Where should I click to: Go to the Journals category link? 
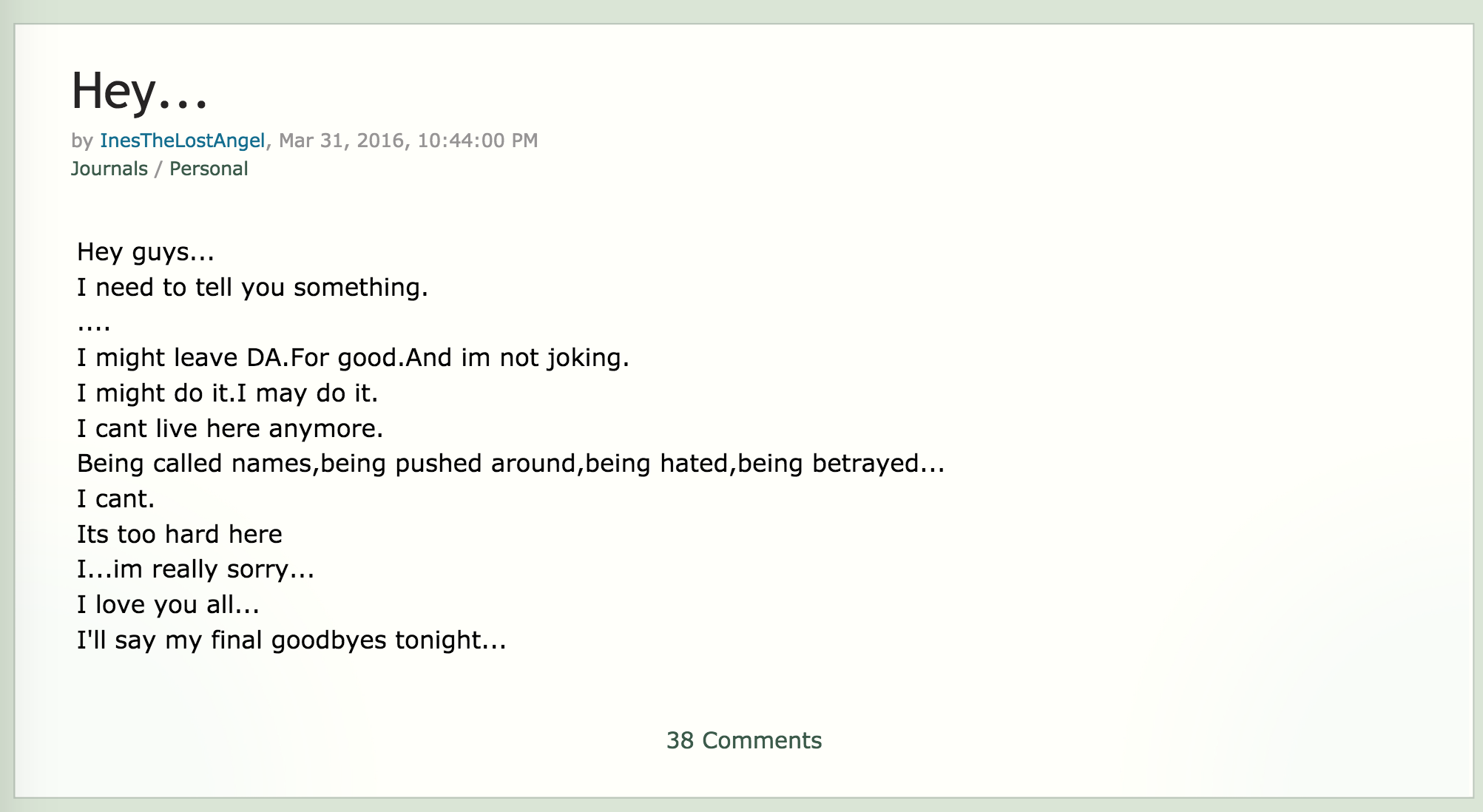coord(109,169)
